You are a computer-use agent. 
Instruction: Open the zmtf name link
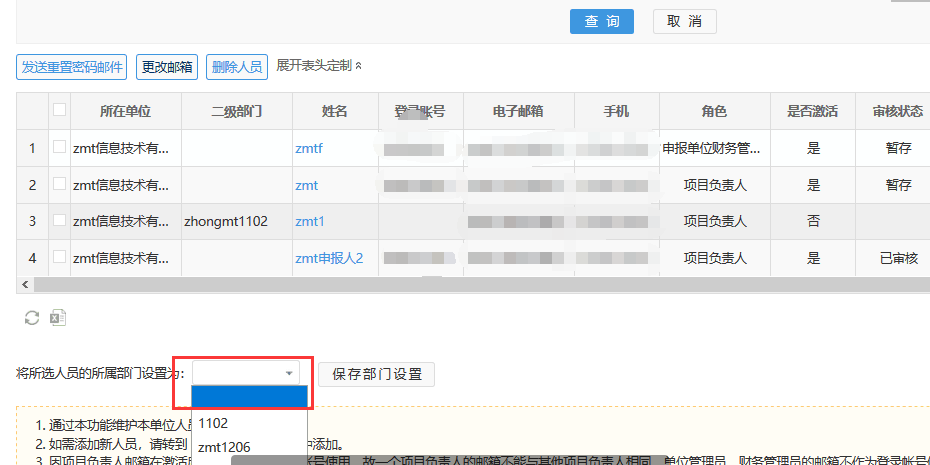click(309, 148)
